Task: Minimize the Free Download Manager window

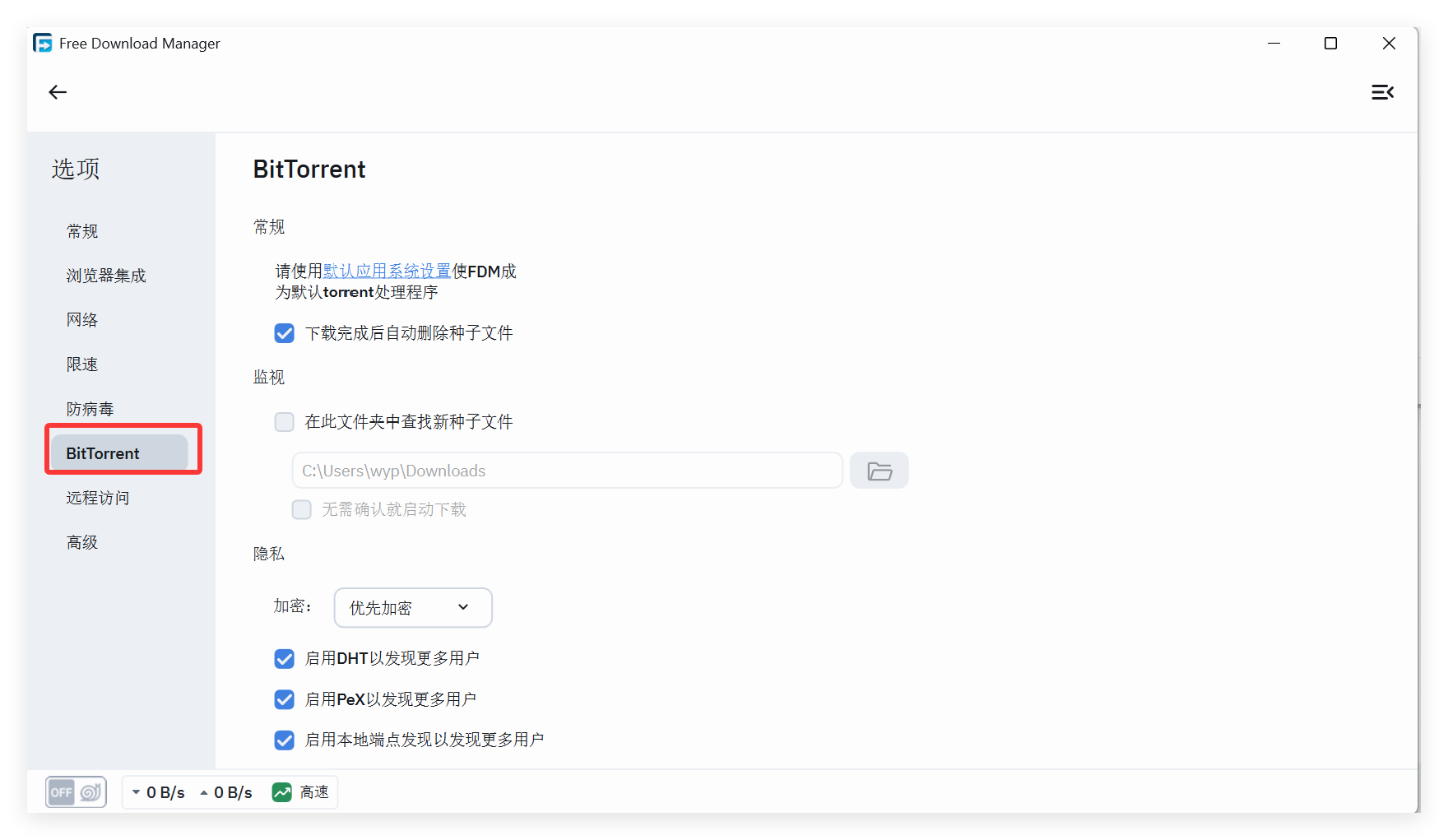Action: click(1274, 43)
